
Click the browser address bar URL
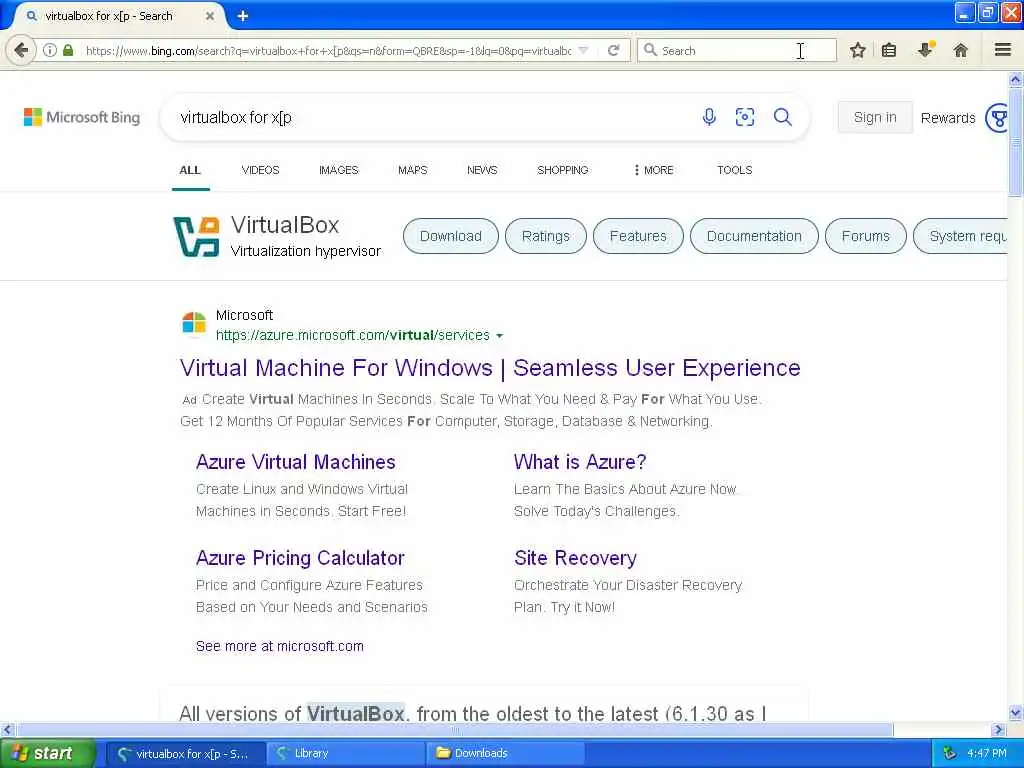tap(328, 50)
